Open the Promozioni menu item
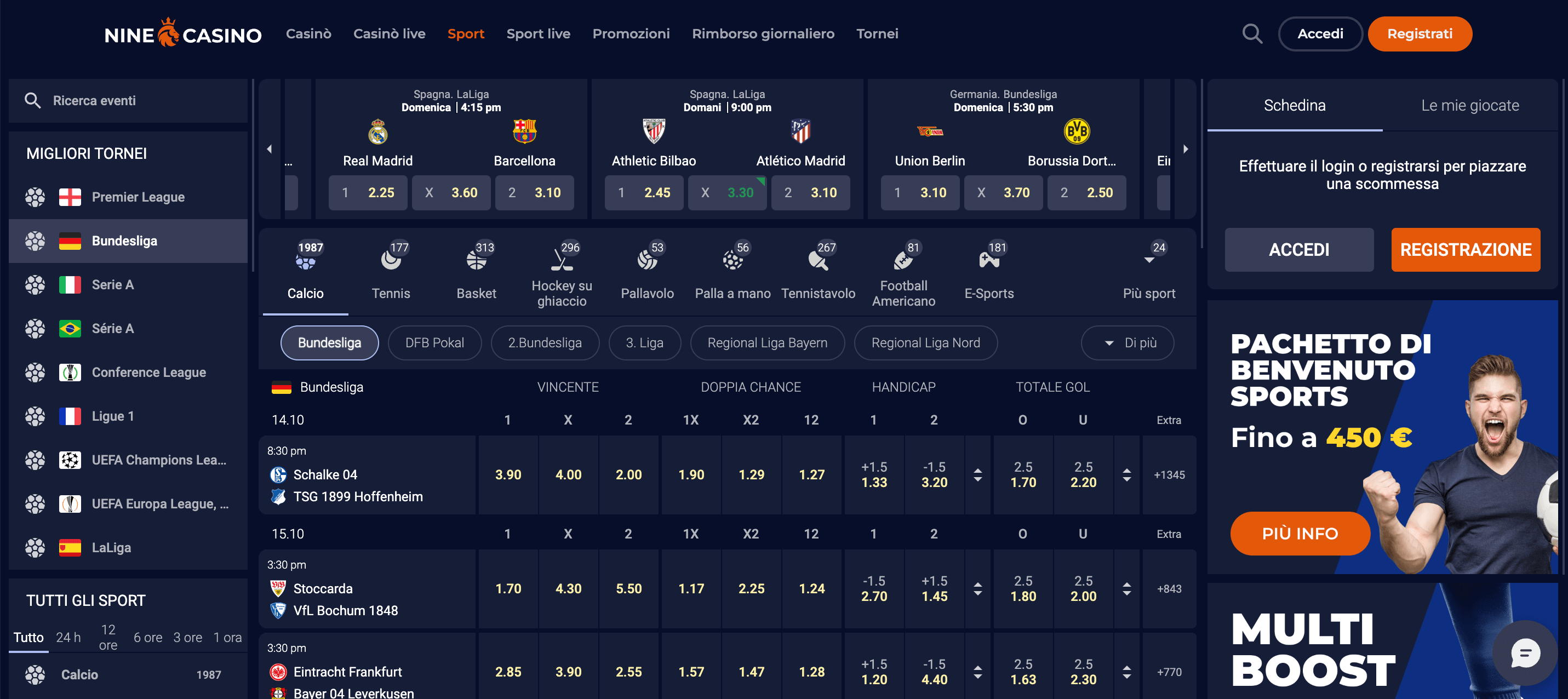This screenshot has height=699, width=1568. [x=631, y=33]
